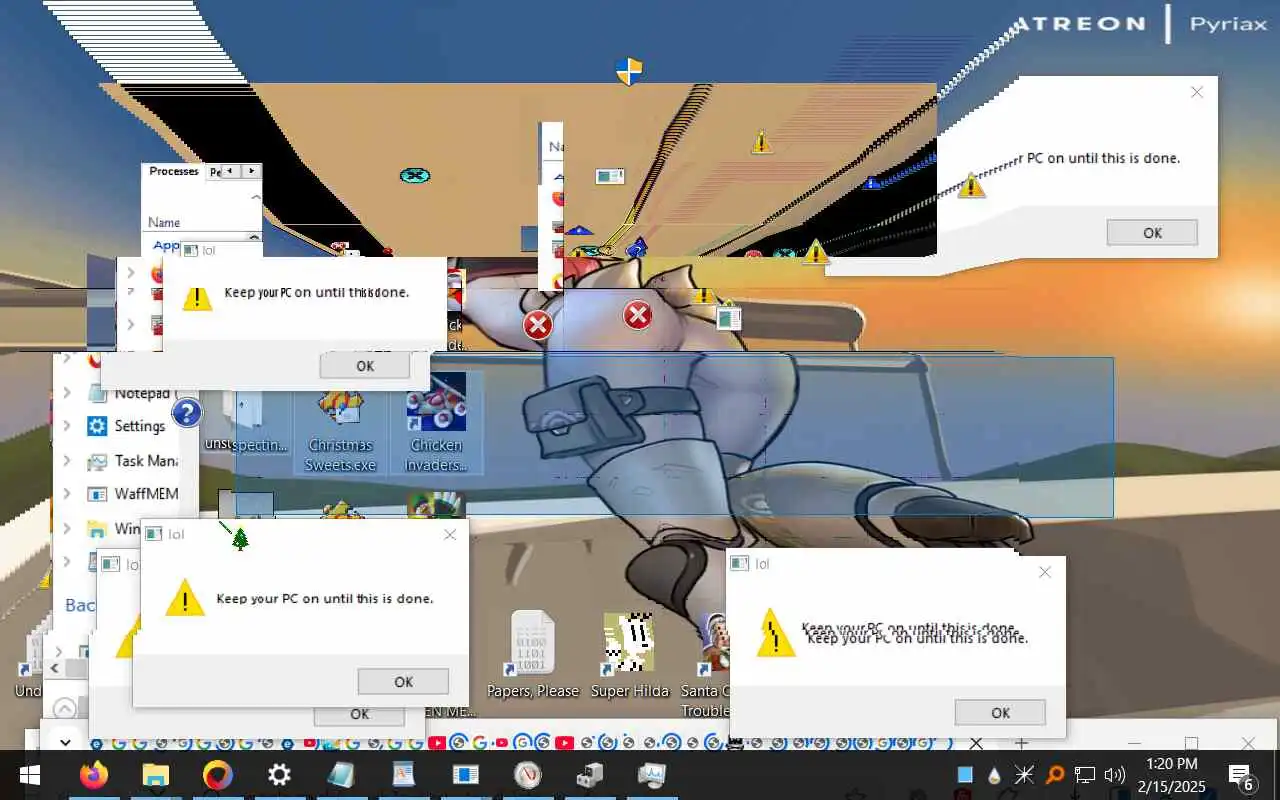The width and height of the screenshot is (1280, 800).
Task: Click the UAC shield icon near top
Action: pyautogui.click(x=628, y=71)
